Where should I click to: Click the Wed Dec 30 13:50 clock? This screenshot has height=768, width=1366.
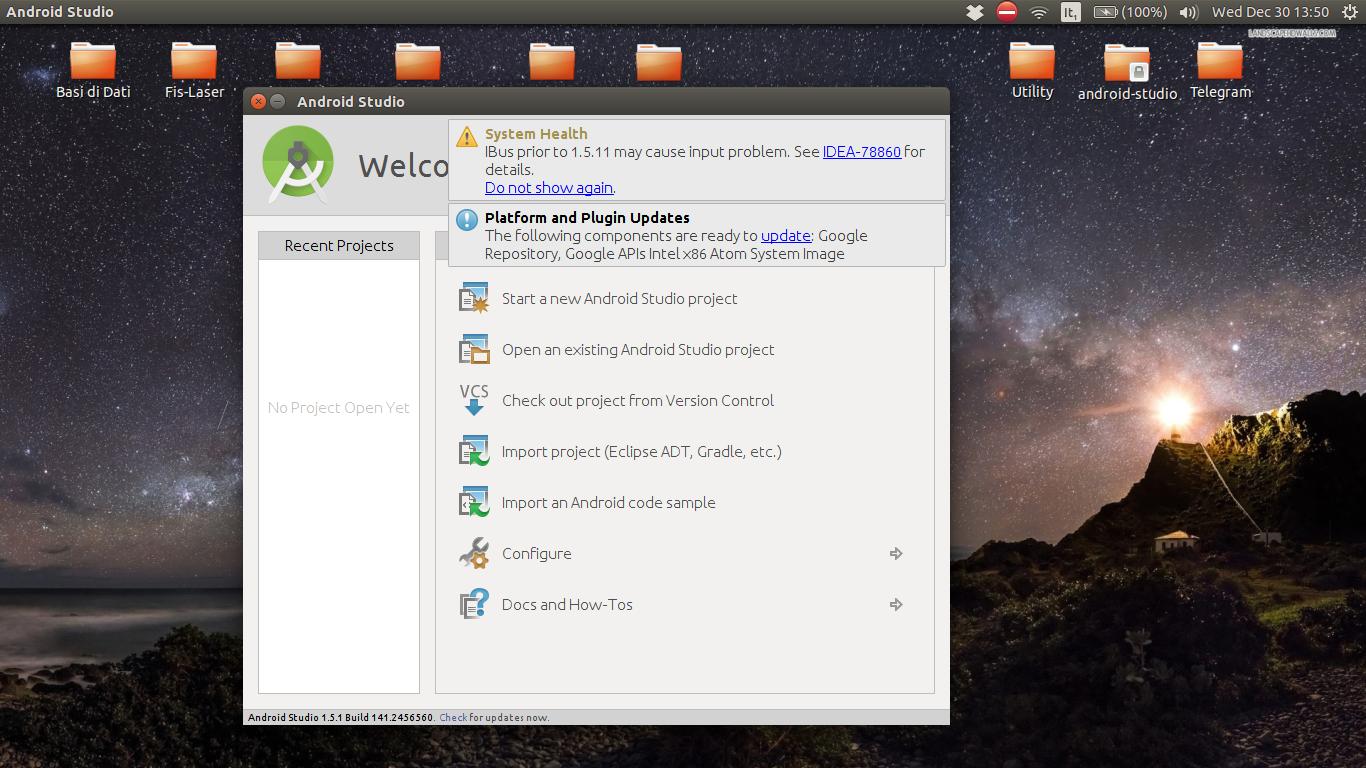point(1270,12)
